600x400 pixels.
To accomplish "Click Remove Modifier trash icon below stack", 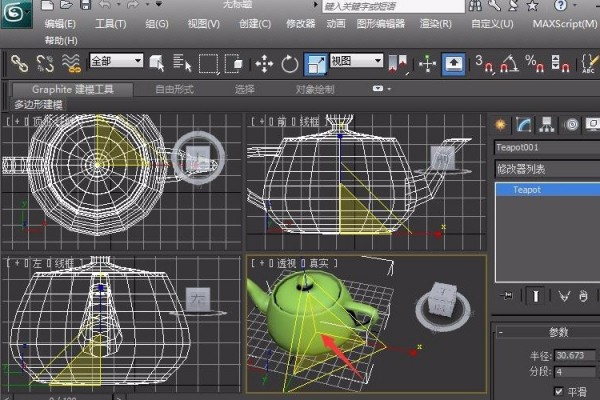I will (583, 296).
